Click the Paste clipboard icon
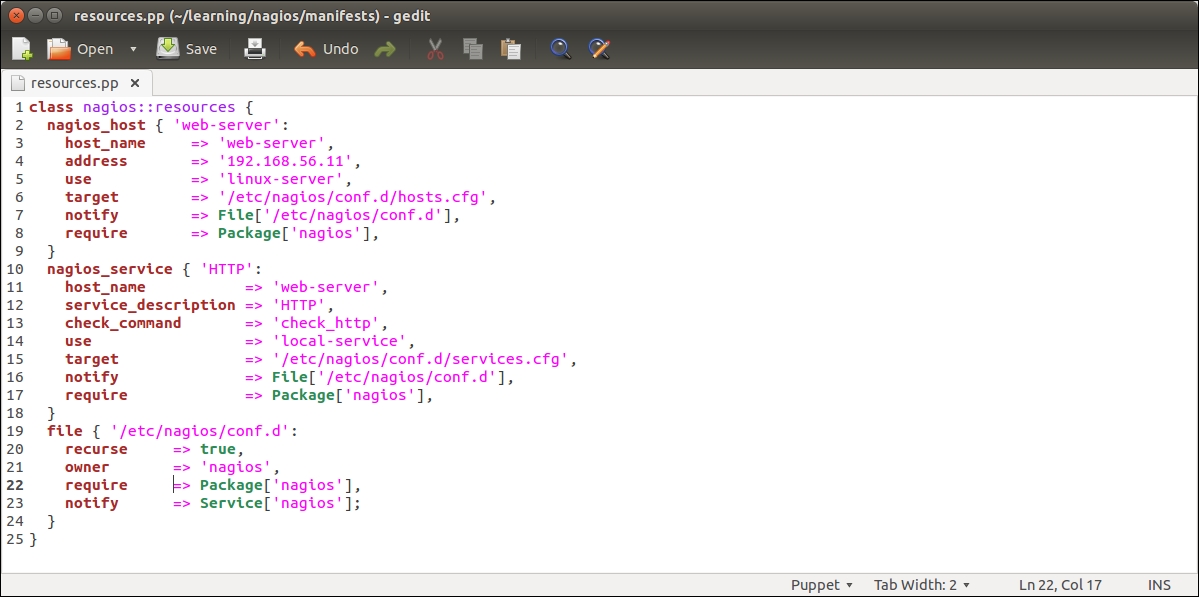Screen dimensions: 1199x597 click(x=510, y=49)
